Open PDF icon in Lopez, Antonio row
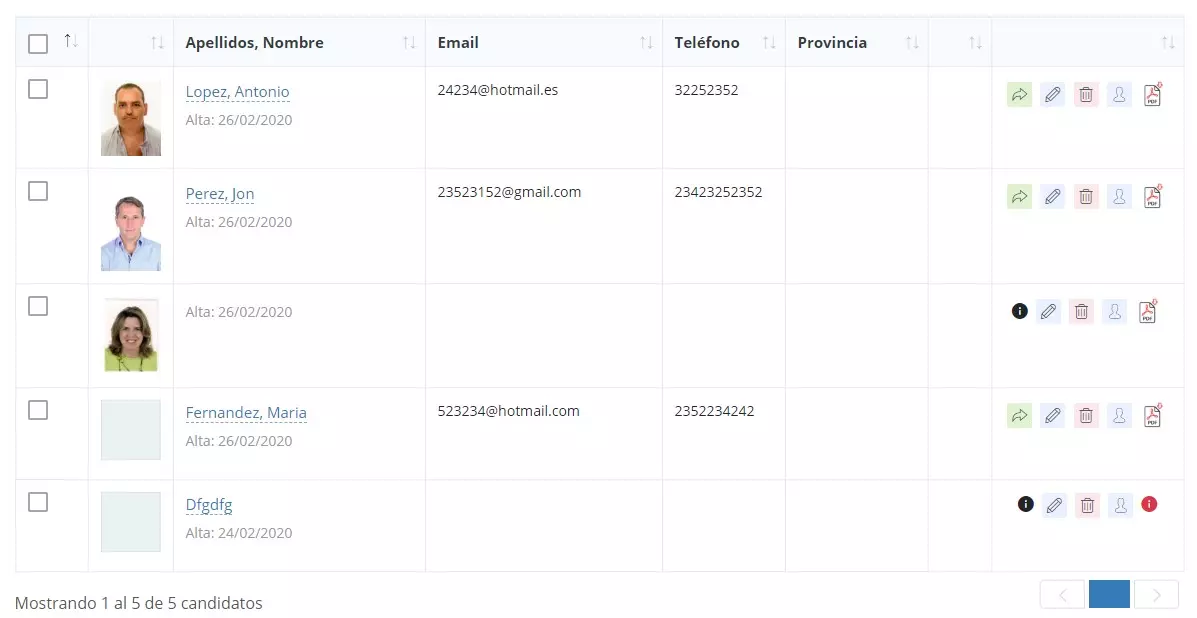Screen dimensions: 1197x618 pyautogui.click(x=1153, y=95)
